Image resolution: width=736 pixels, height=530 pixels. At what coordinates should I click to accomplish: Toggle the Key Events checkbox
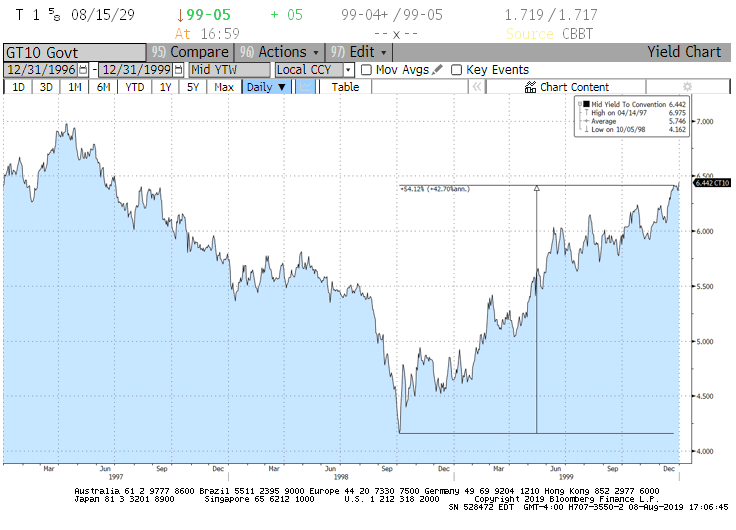pos(457,70)
